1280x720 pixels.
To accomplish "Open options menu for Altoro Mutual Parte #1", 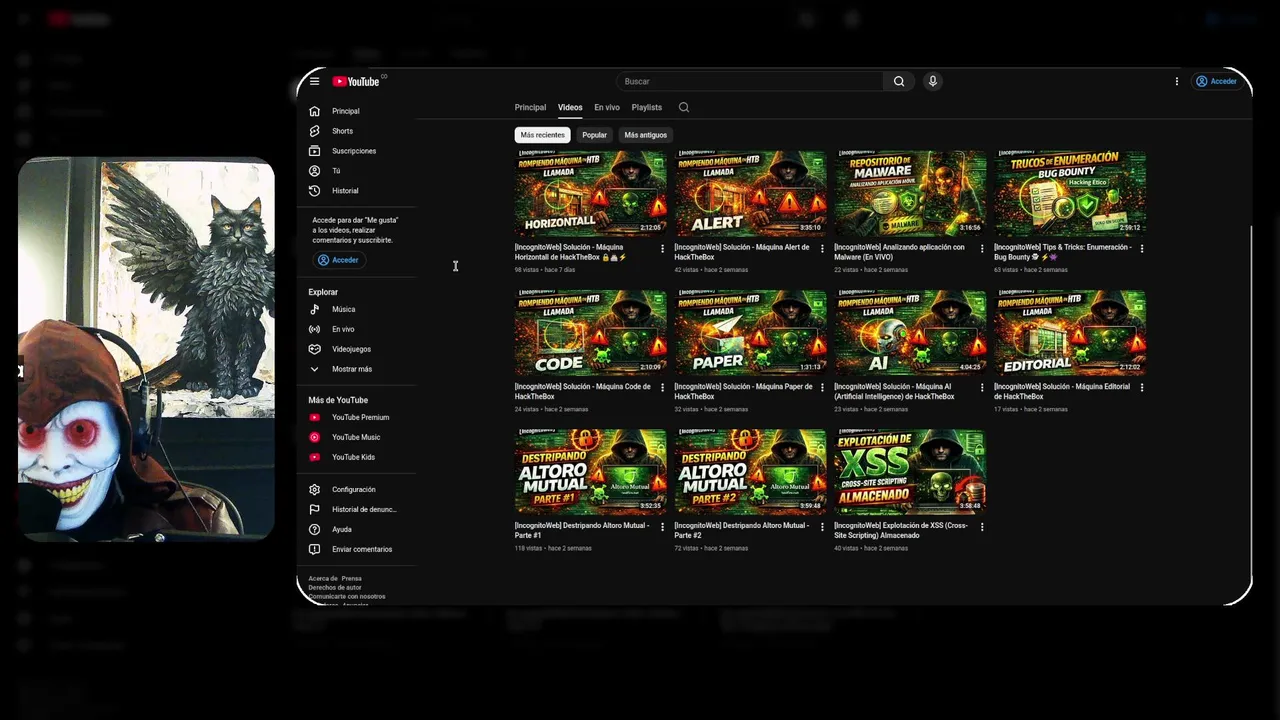I will pyautogui.click(x=662, y=526).
